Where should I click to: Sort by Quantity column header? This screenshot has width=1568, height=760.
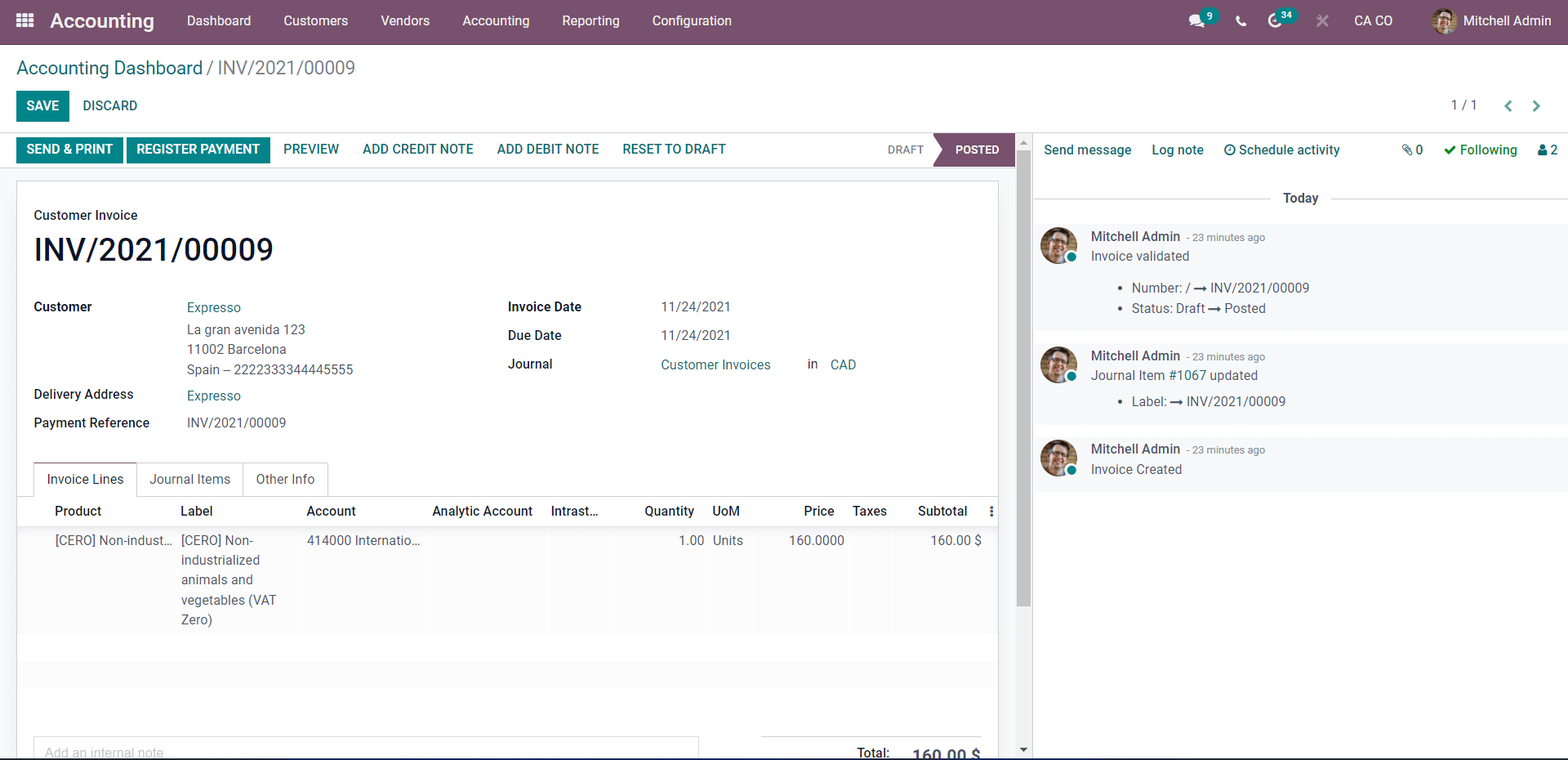(x=669, y=512)
